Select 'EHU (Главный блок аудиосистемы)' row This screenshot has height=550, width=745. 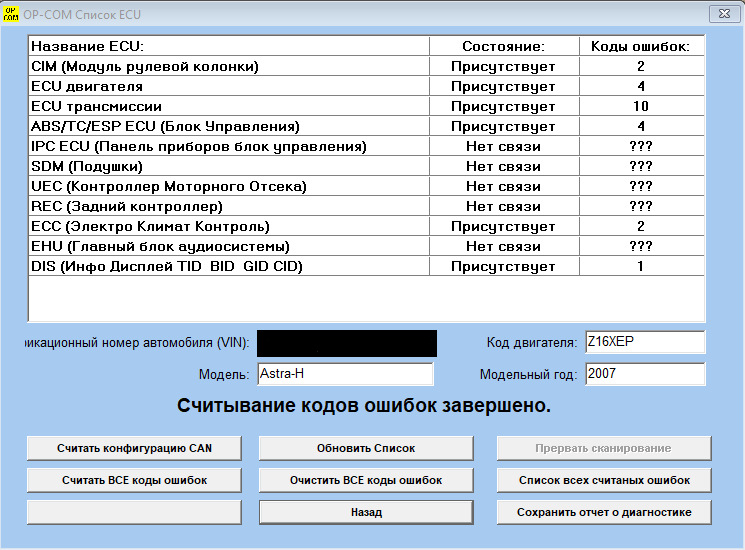[x=366, y=246]
